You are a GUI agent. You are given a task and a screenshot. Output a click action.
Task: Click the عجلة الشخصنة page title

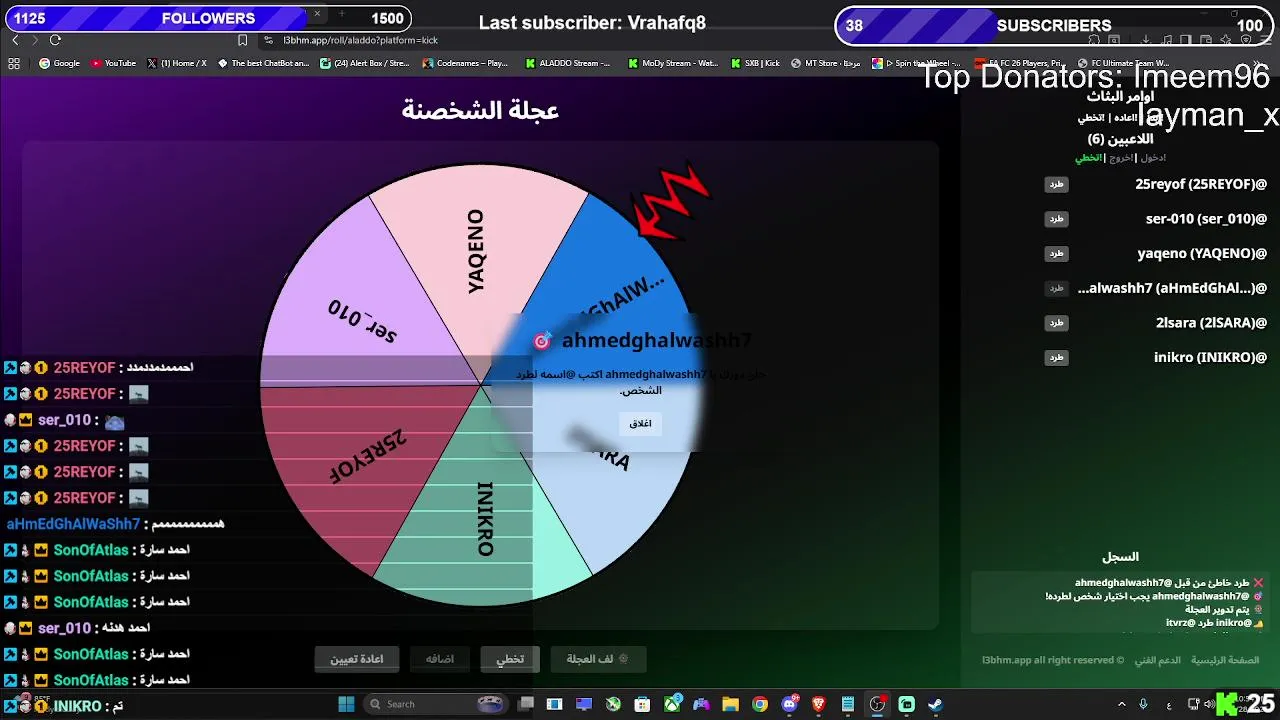coord(480,110)
